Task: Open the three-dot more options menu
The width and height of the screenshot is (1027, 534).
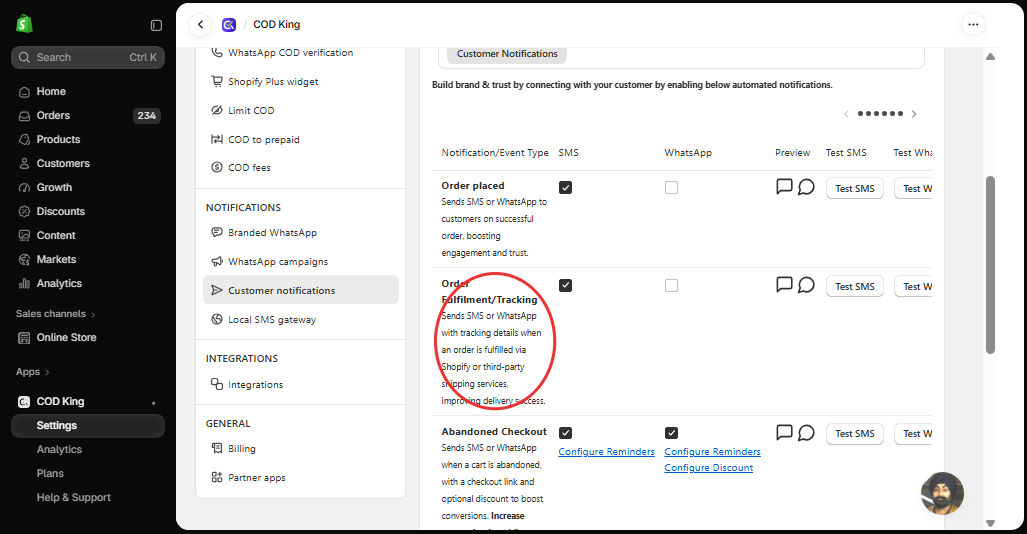Action: pyautogui.click(x=973, y=24)
